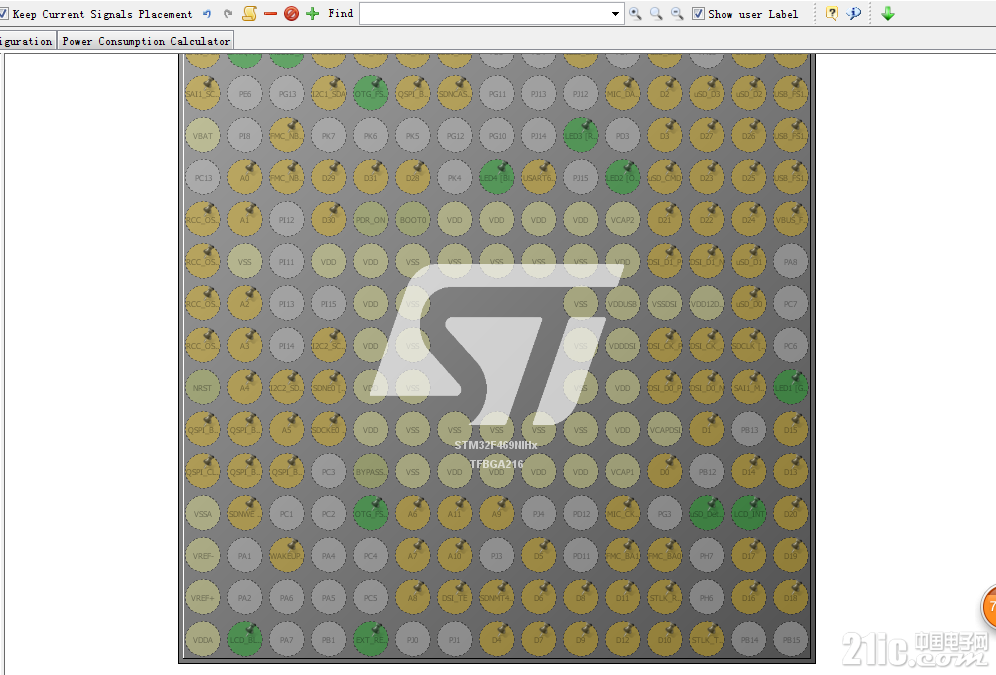Click the VREF+ pin
996x675 pixels.
tap(203, 598)
